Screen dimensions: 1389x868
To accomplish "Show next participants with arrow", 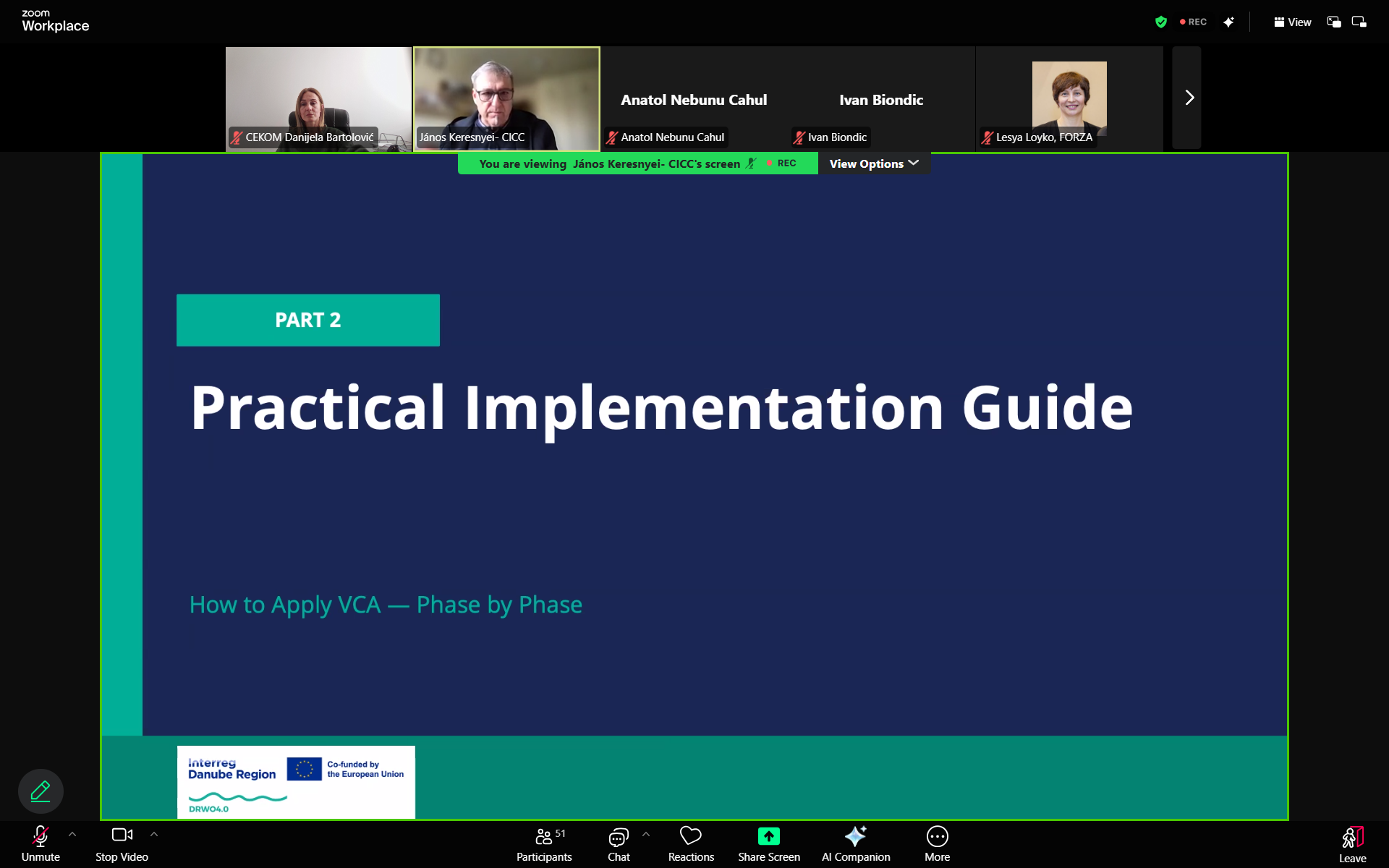I will coord(1189,98).
